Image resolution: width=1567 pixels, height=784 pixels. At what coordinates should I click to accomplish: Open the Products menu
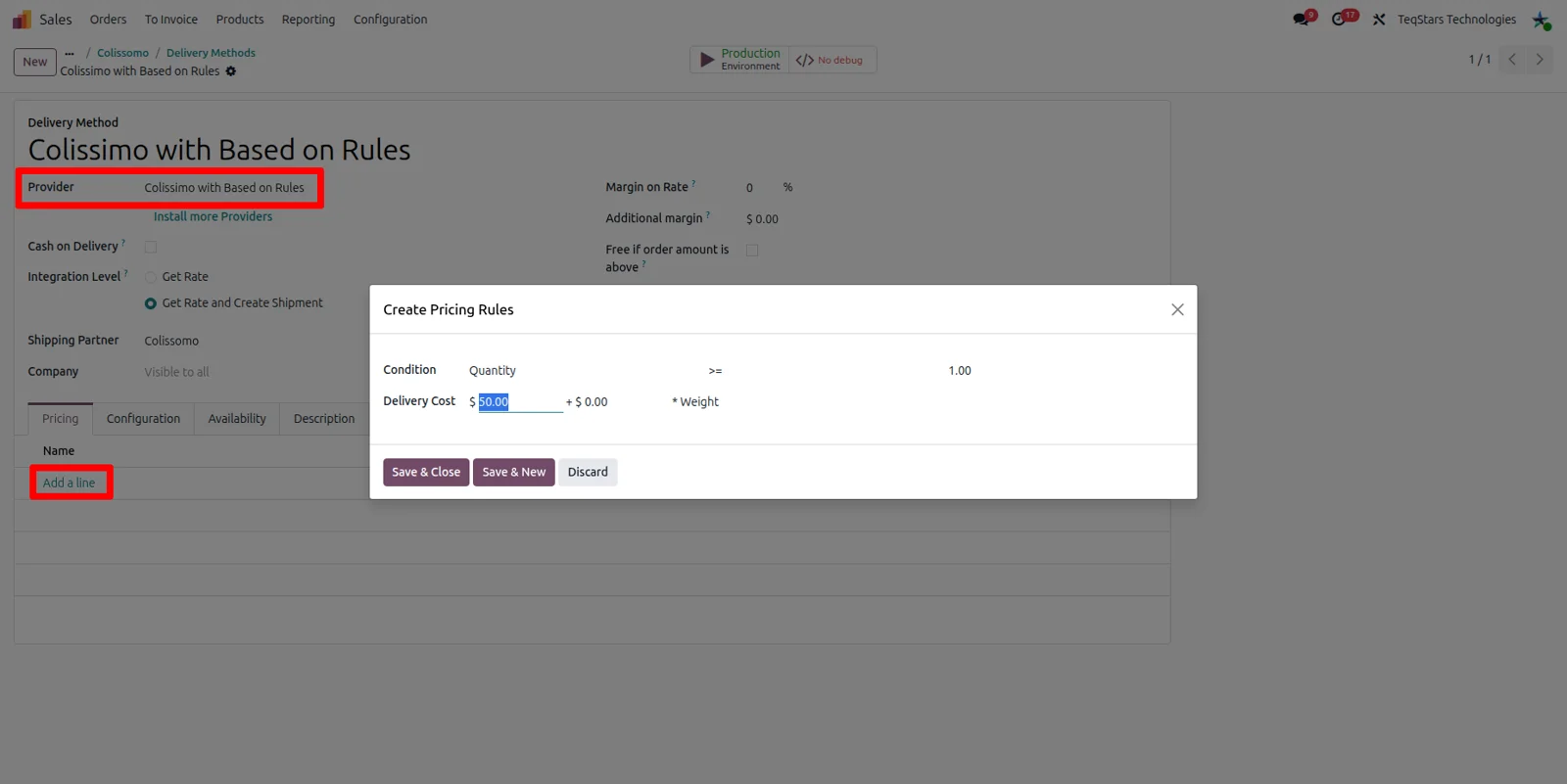(x=240, y=20)
